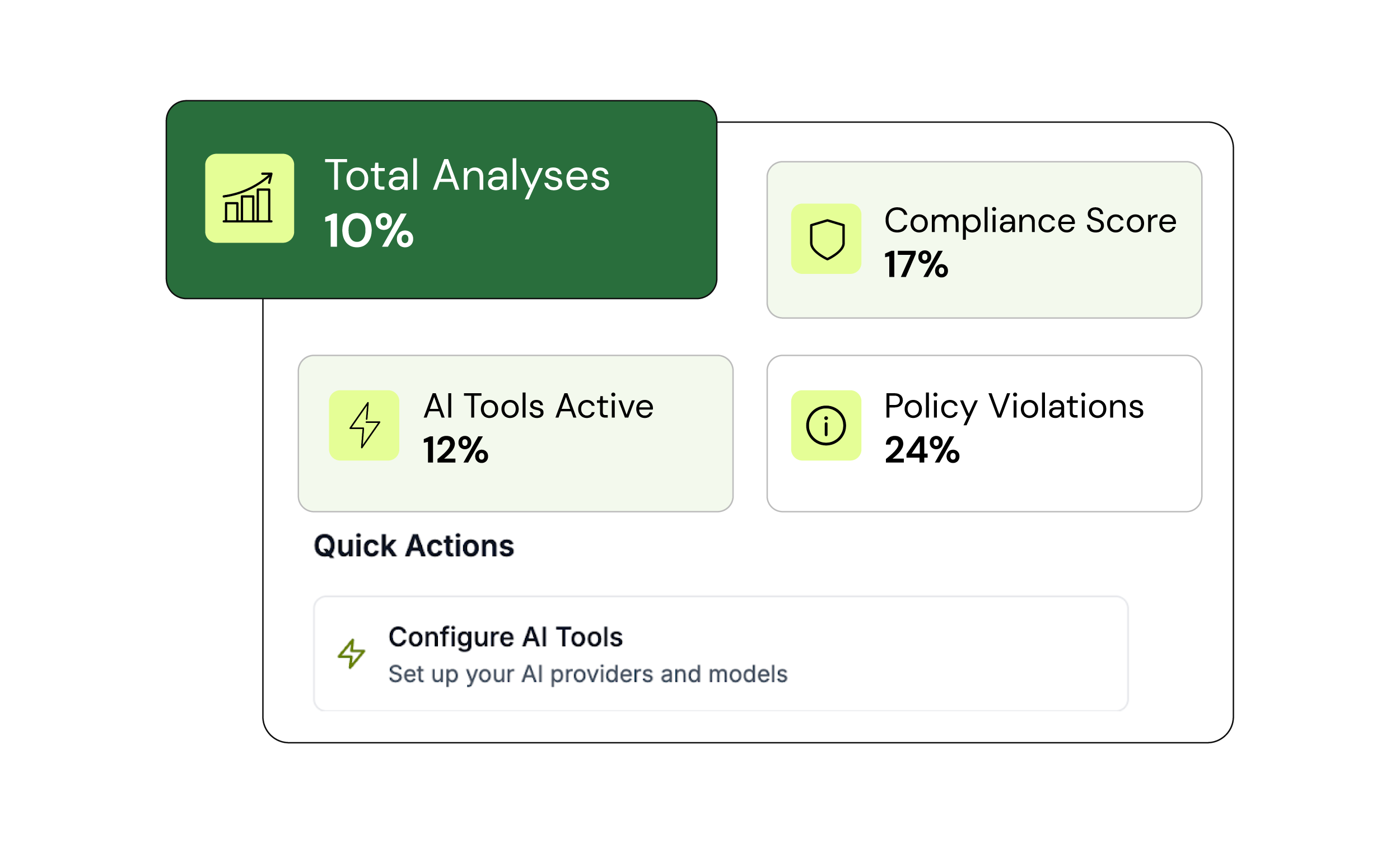Click the green Total Analyses highlighted panel

pos(442,200)
